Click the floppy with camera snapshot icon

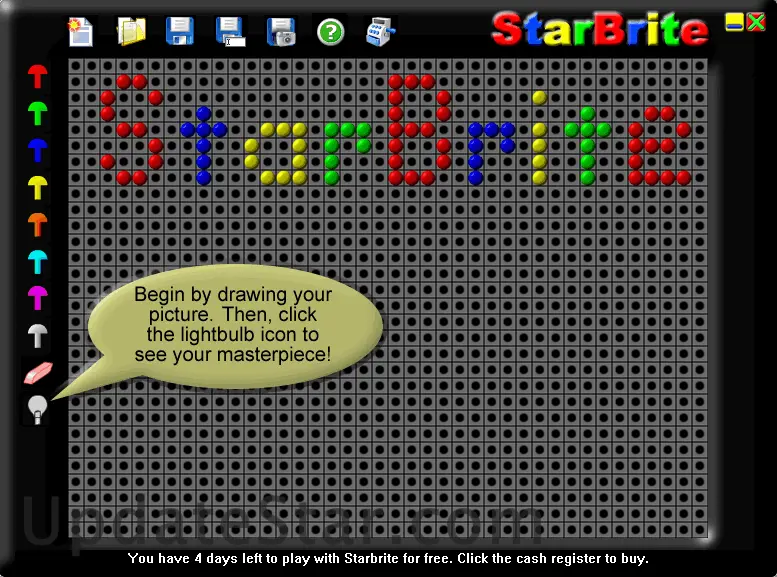281,32
